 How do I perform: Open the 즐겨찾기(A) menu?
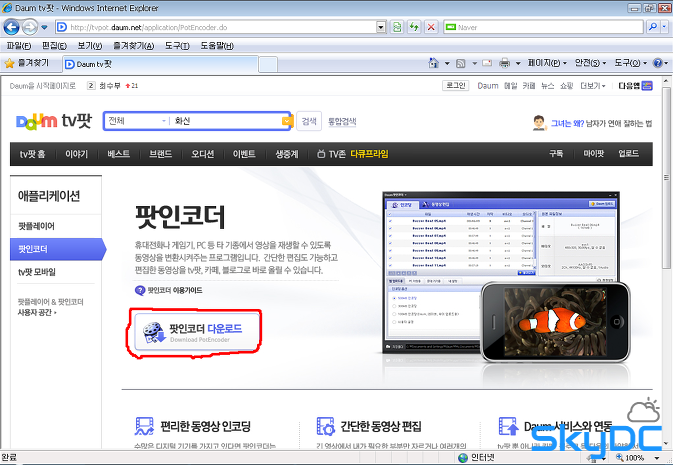[133, 46]
